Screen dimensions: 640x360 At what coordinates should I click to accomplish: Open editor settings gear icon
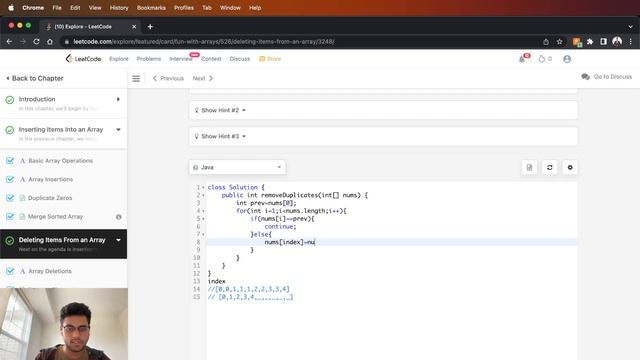click(570, 167)
